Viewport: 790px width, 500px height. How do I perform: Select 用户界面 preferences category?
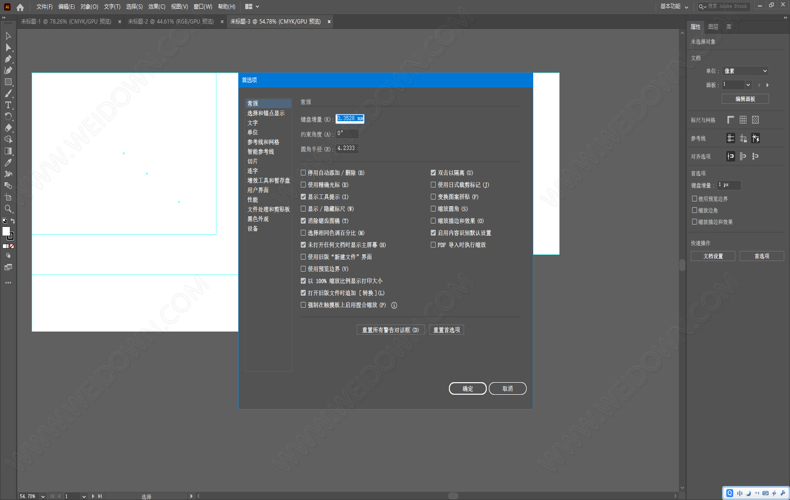click(x=258, y=190)
